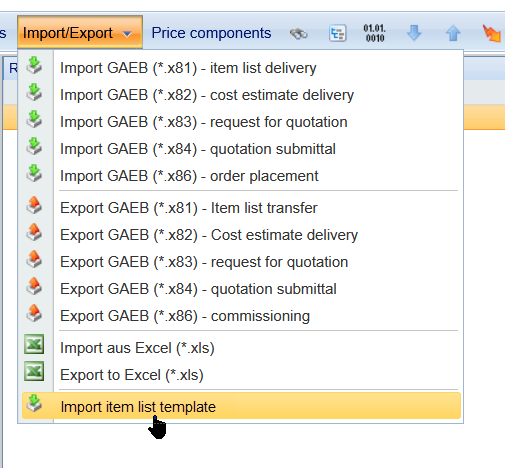
Task: Click the blue down arrow icon
Action: click(x=414, y=33)
